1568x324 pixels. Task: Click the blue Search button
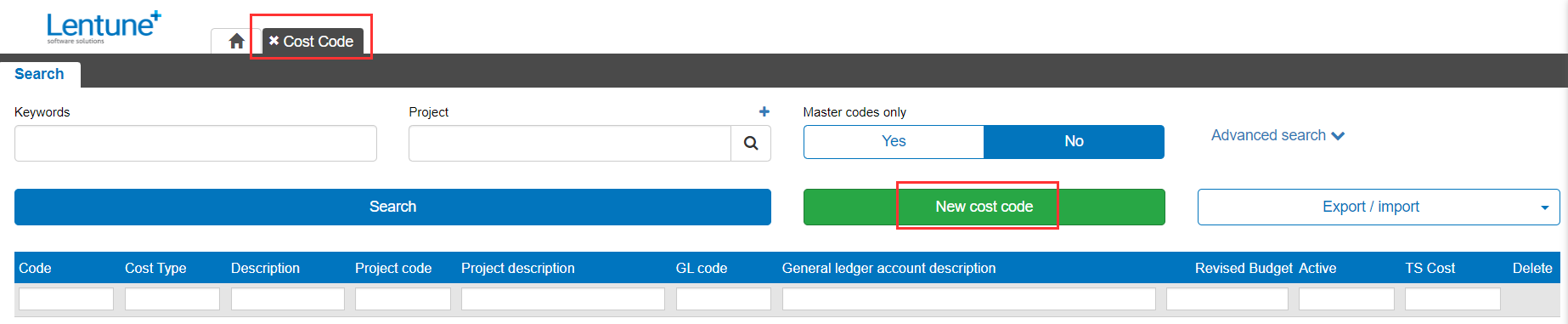392,207
